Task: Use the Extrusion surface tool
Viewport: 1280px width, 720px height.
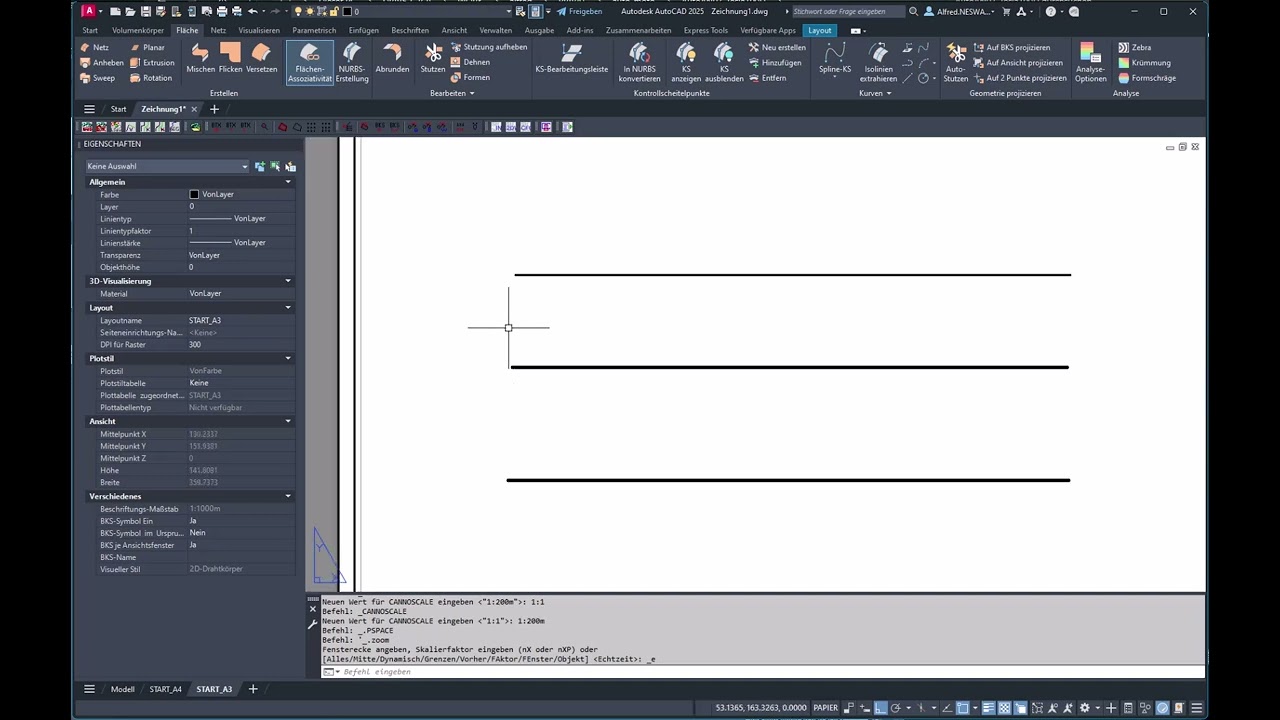Action: click(152, 62)
